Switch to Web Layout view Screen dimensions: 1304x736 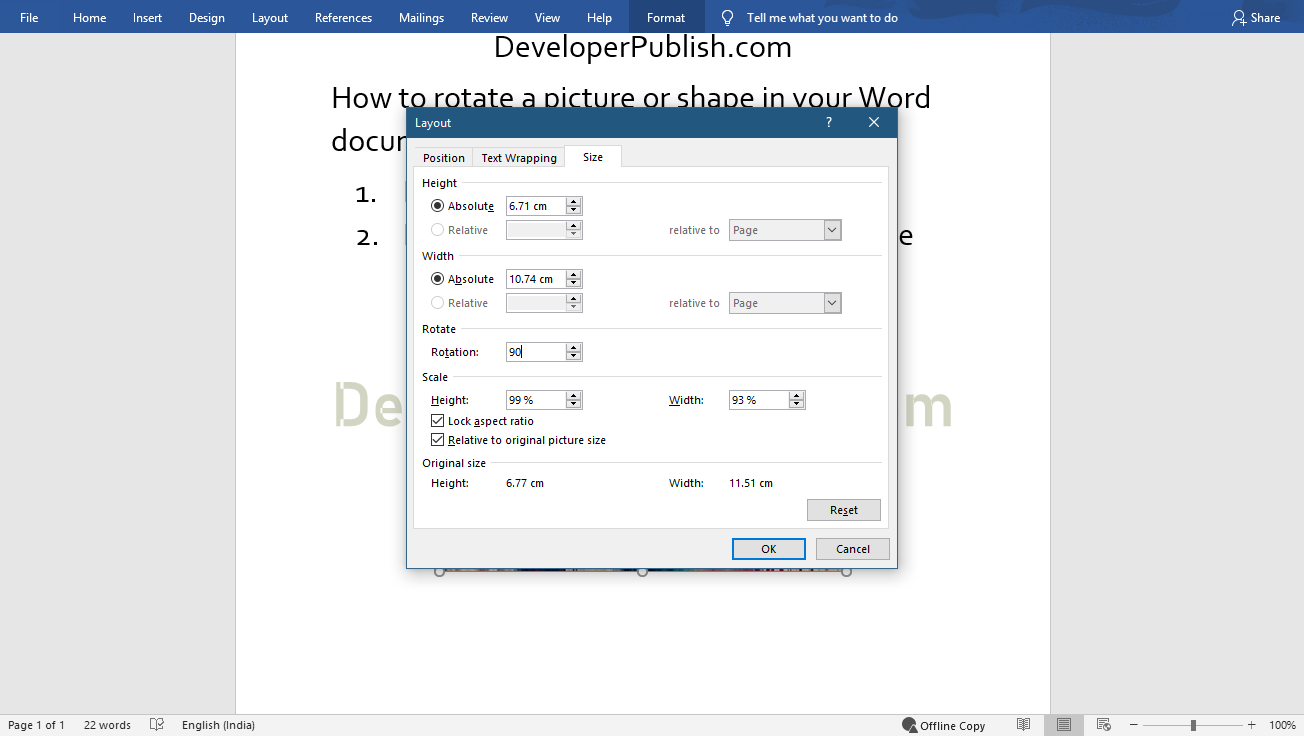click(x=1104, y=724)
